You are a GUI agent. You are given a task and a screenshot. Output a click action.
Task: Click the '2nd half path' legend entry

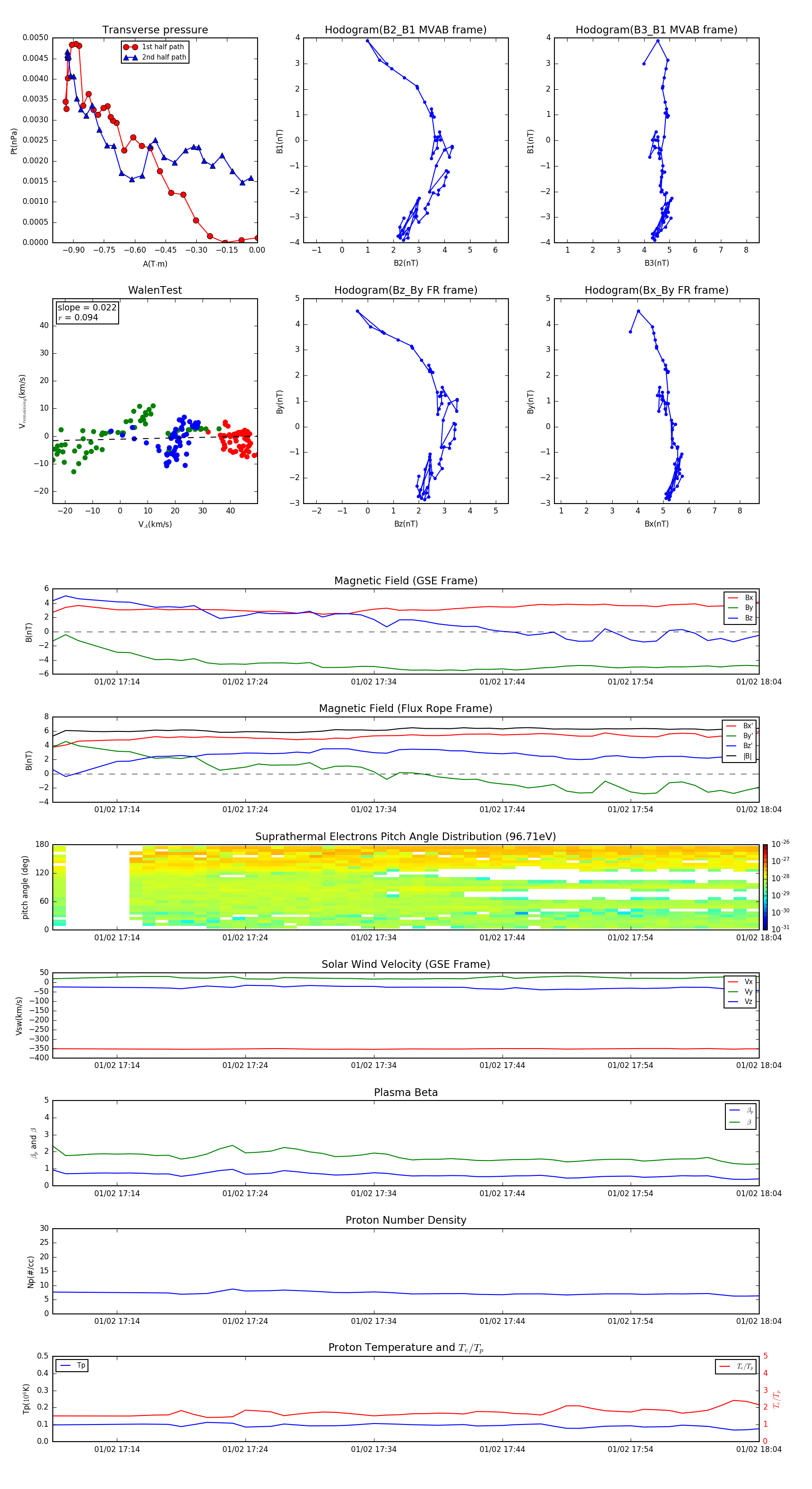(x=154, y=57)
